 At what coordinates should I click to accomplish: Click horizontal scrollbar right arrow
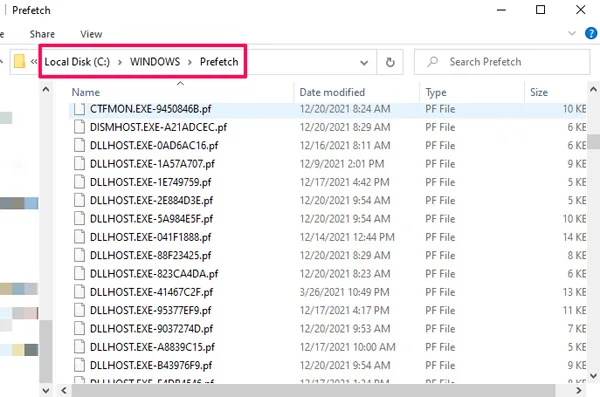click(579, 390)
